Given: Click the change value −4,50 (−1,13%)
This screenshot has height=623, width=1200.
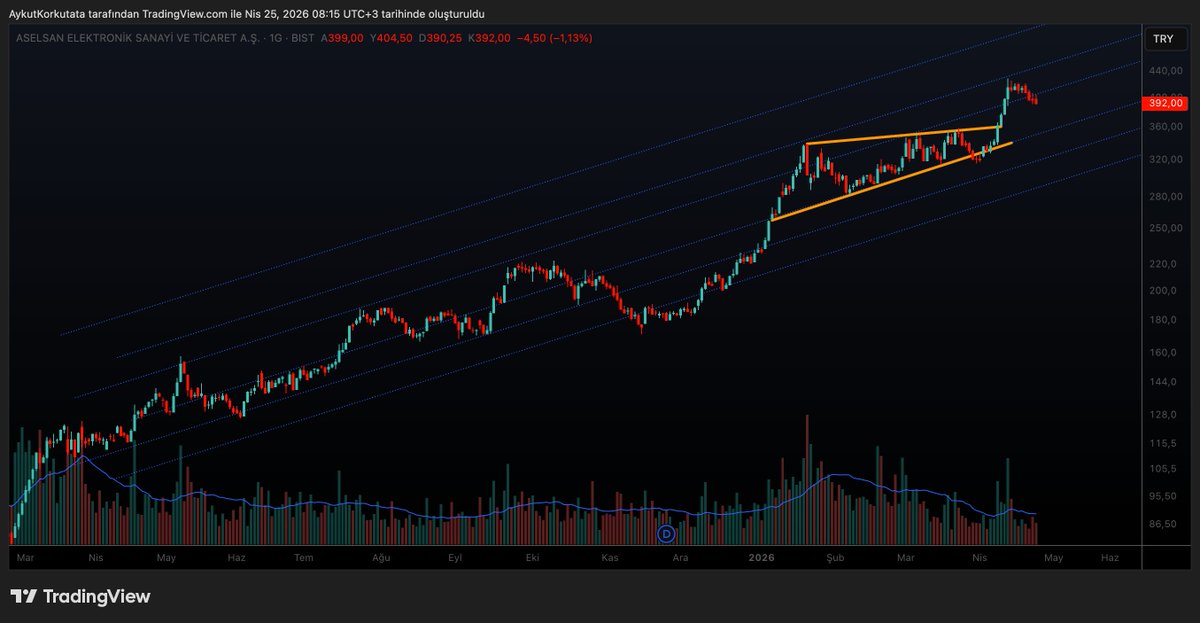Looking at the screenshot, I should click(x=555, y=38).
